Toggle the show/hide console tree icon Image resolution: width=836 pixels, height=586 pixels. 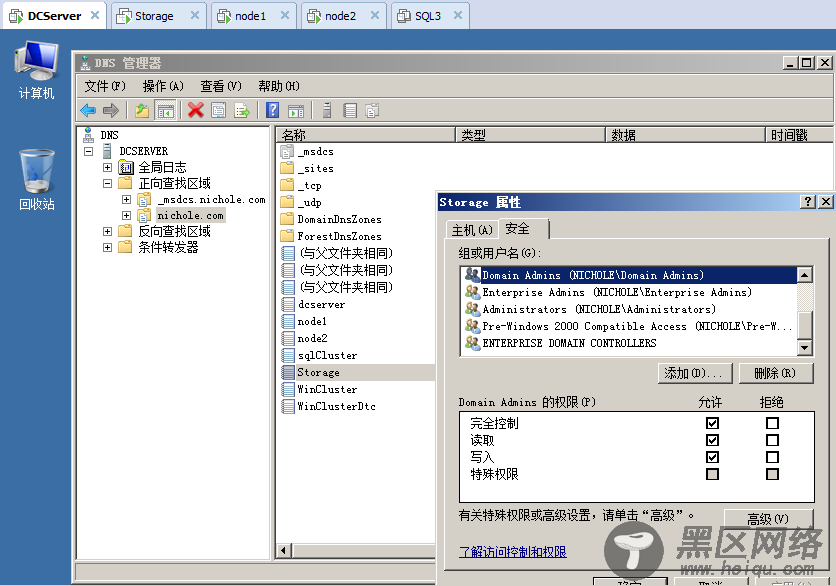(x=165, y=110)
